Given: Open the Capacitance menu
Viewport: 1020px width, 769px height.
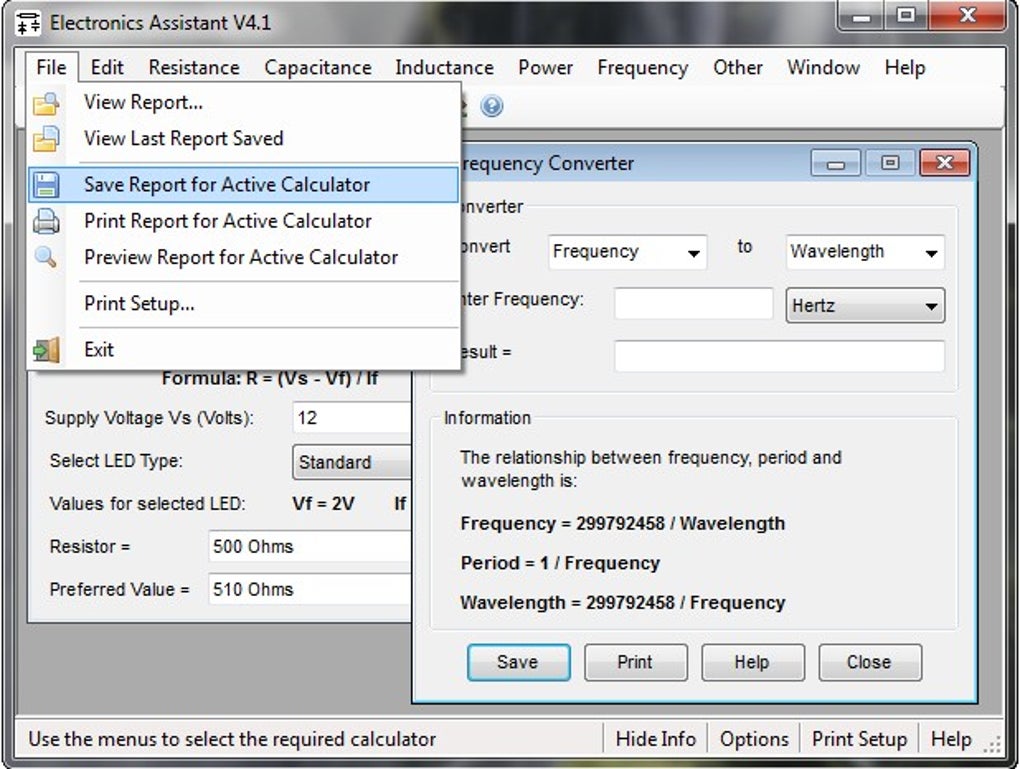Looking at the screenshot, I should [317, 67].
